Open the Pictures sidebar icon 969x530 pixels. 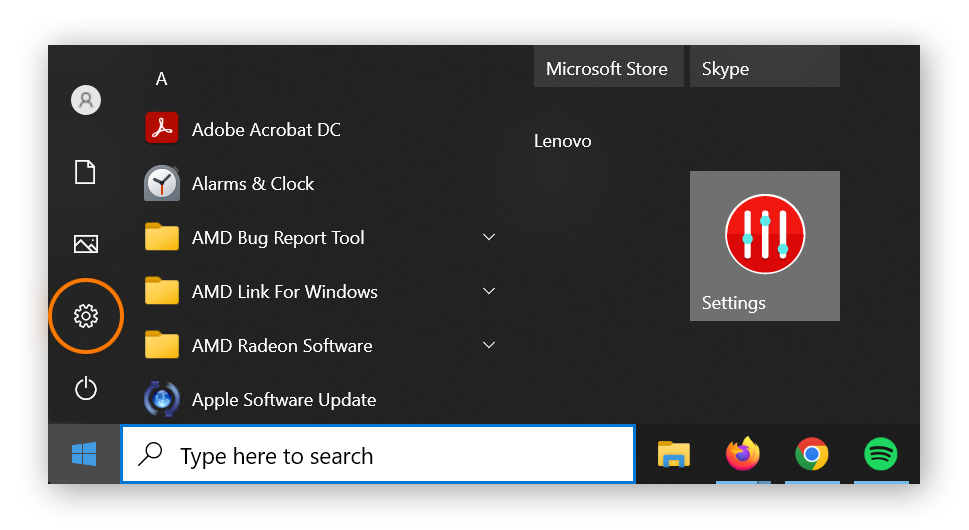tap(86, 244)
